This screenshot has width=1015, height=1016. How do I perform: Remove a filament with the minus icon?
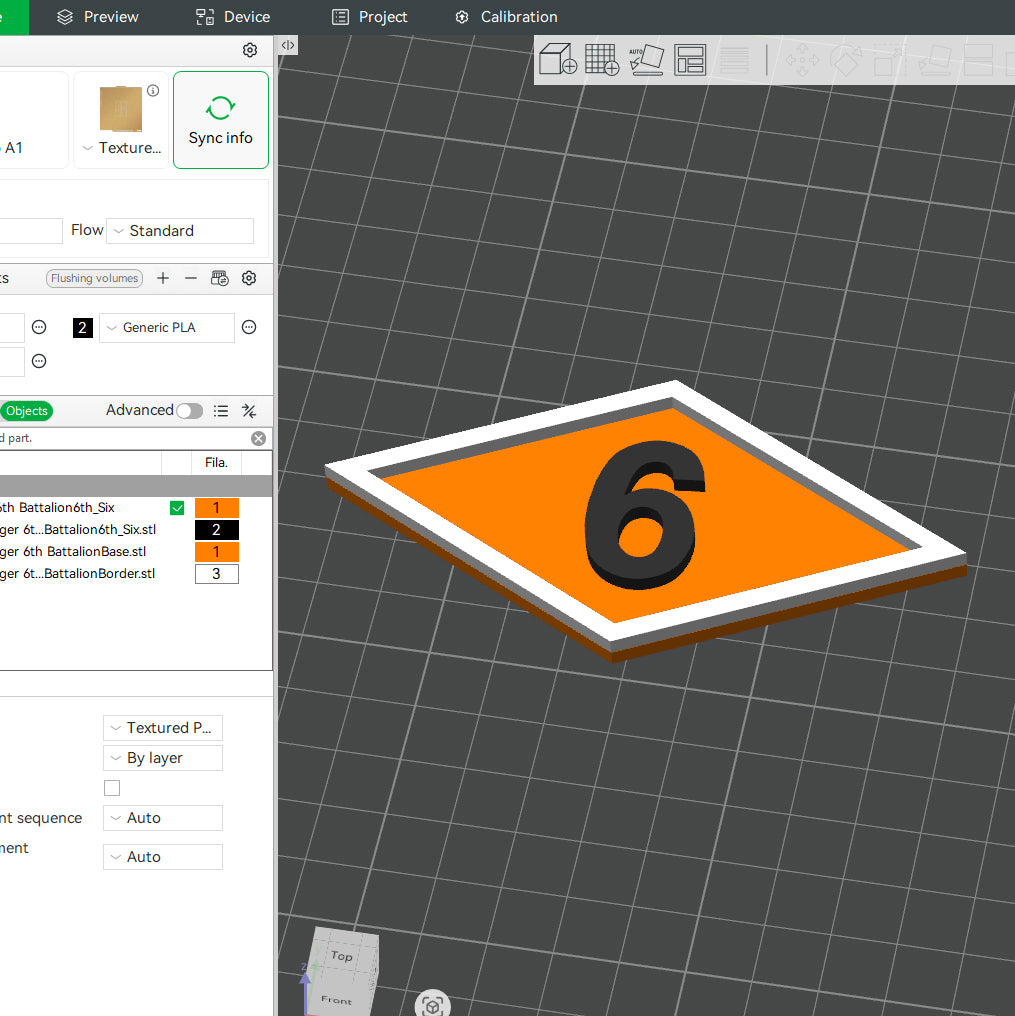[191, 278]
